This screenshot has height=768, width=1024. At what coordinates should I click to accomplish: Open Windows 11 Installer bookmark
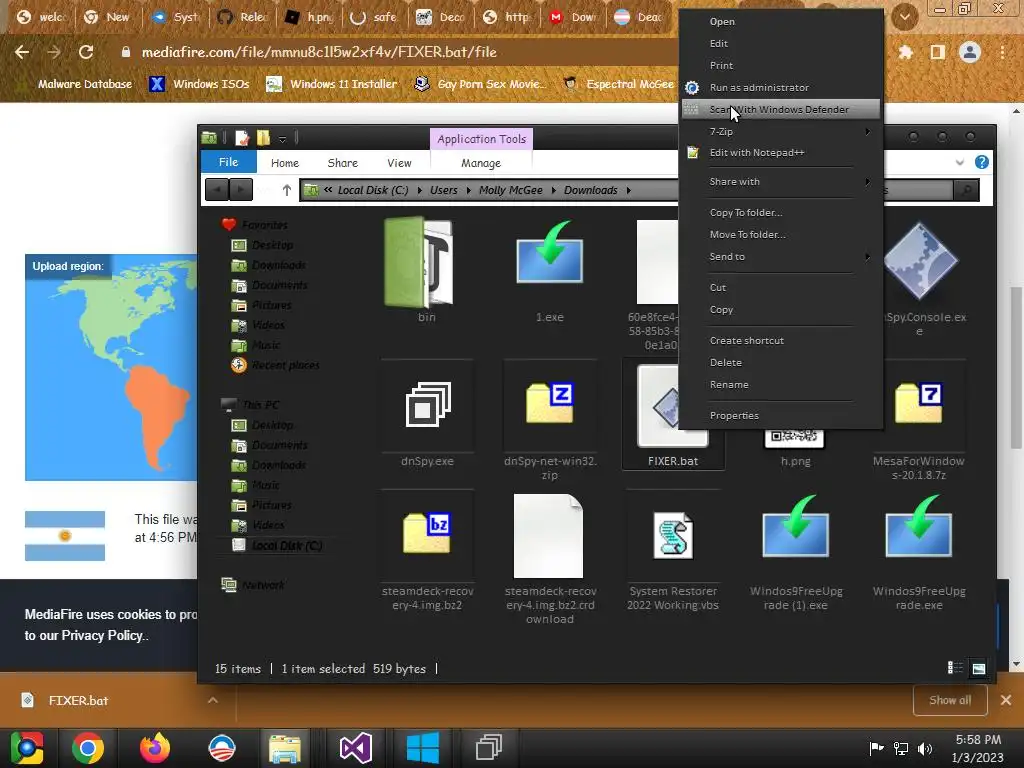tap(332, 84)
